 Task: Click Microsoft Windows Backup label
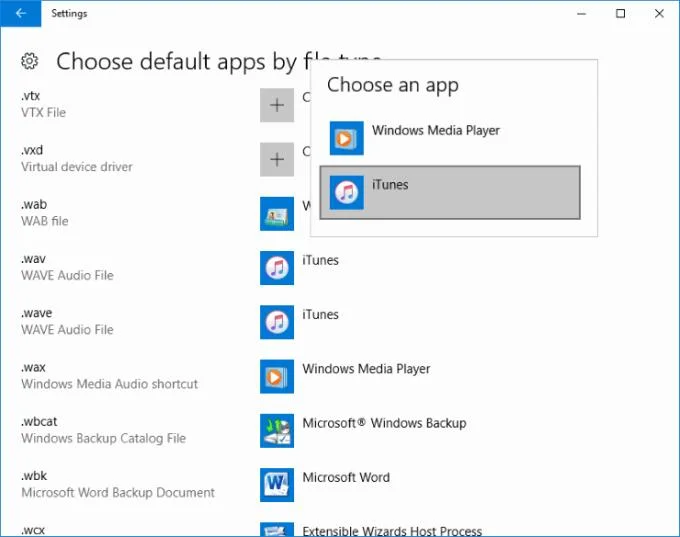click(384, 423)
